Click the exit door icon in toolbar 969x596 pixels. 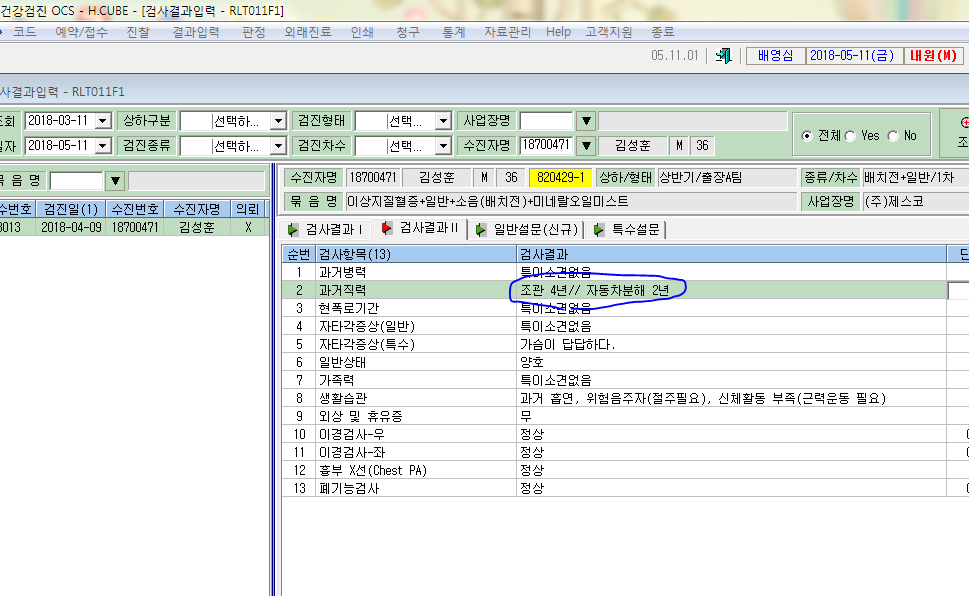[x=723, y=56]
